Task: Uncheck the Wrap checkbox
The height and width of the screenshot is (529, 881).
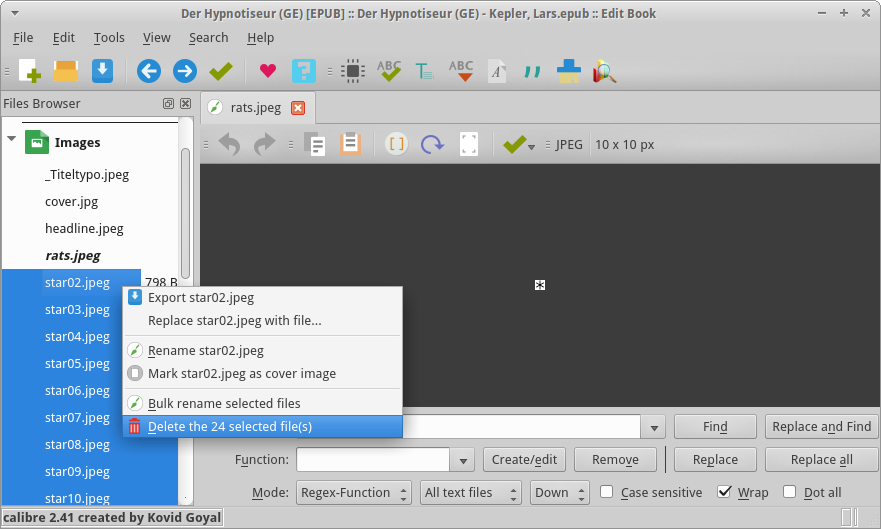Action: pos(724,492)
